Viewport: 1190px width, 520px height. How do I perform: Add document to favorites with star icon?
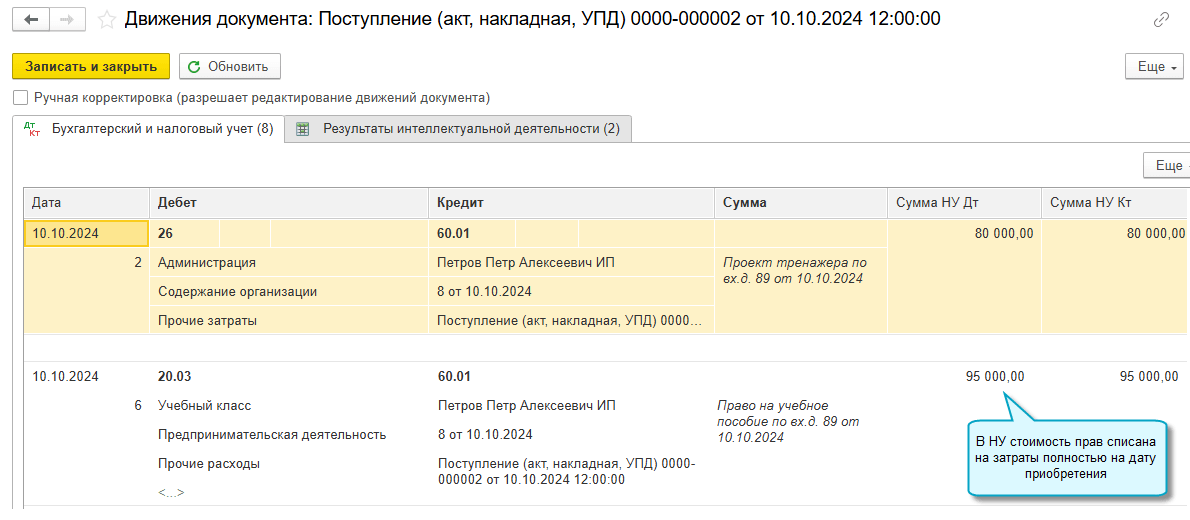[106, 19]
